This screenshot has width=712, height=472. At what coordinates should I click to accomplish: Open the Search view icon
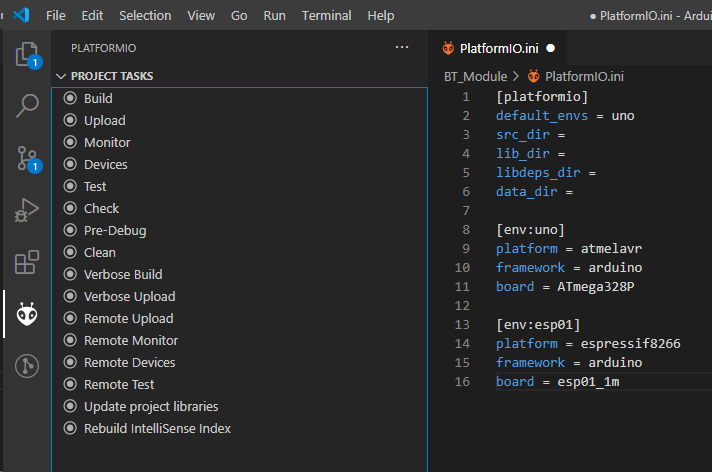tap(27, 106)
